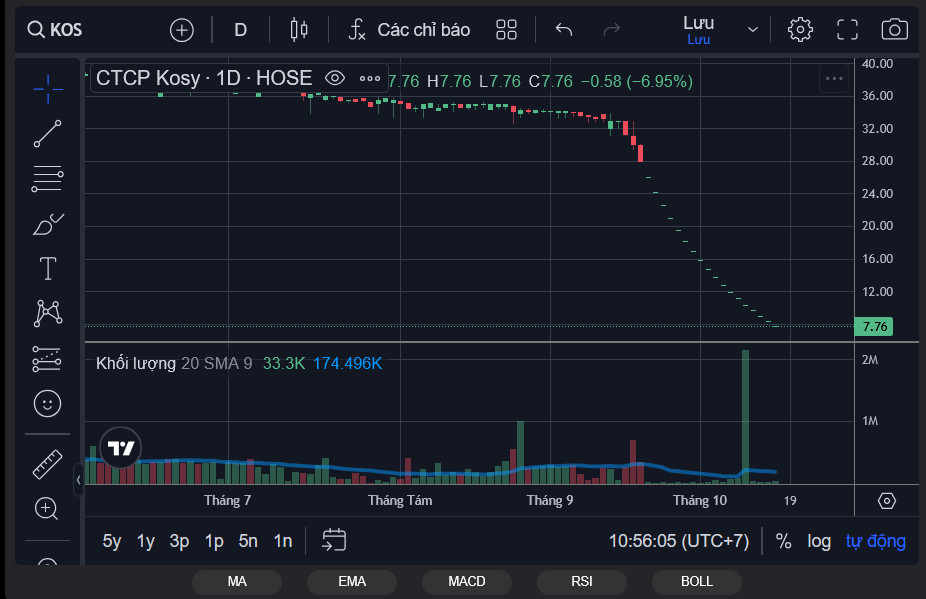Screen dimensions: 926x599
Task: Toggle visibility of CTCP Kosy series
Action: pos(335,78)
